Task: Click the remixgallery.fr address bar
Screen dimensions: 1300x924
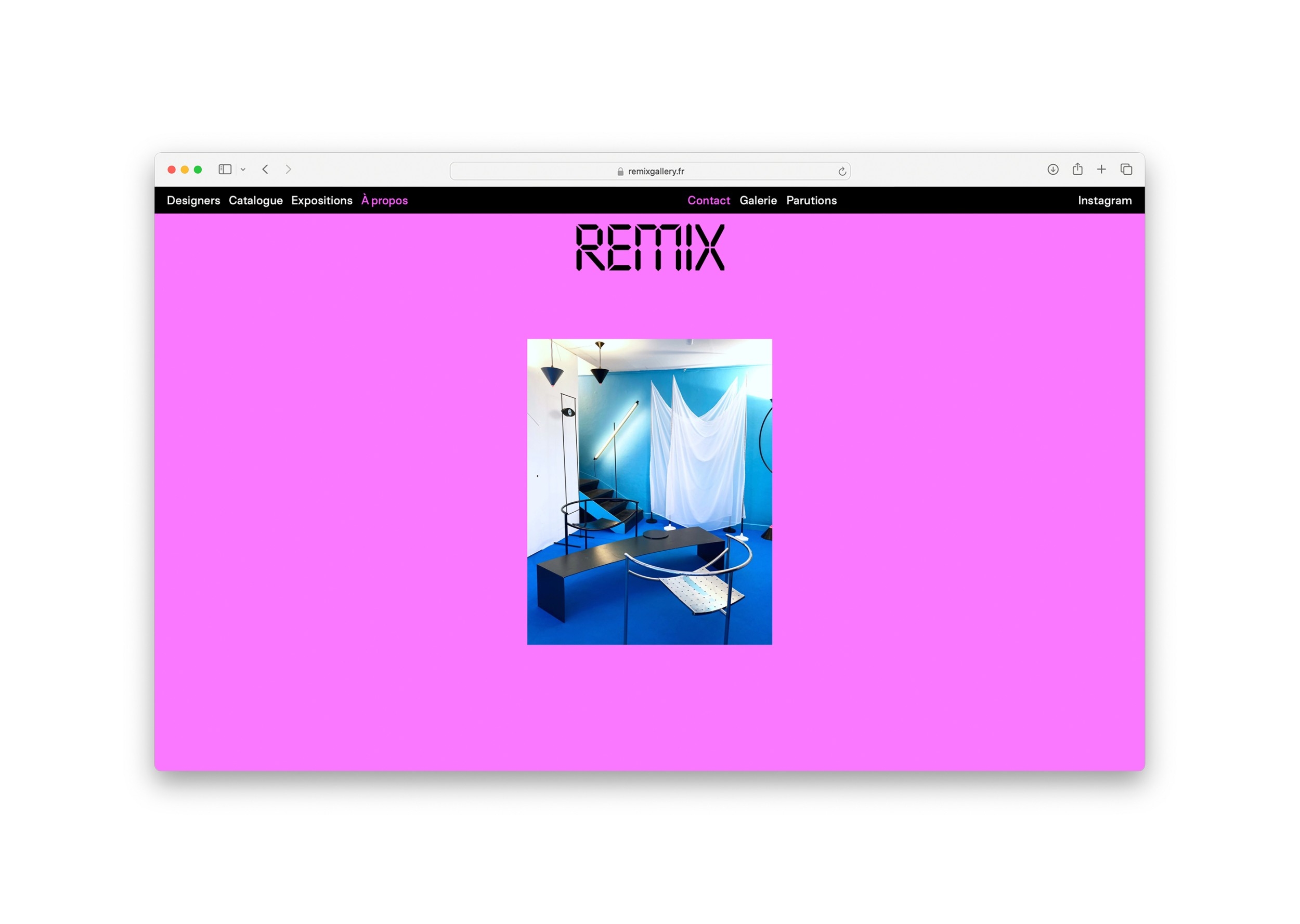Action: coord(649,171)
